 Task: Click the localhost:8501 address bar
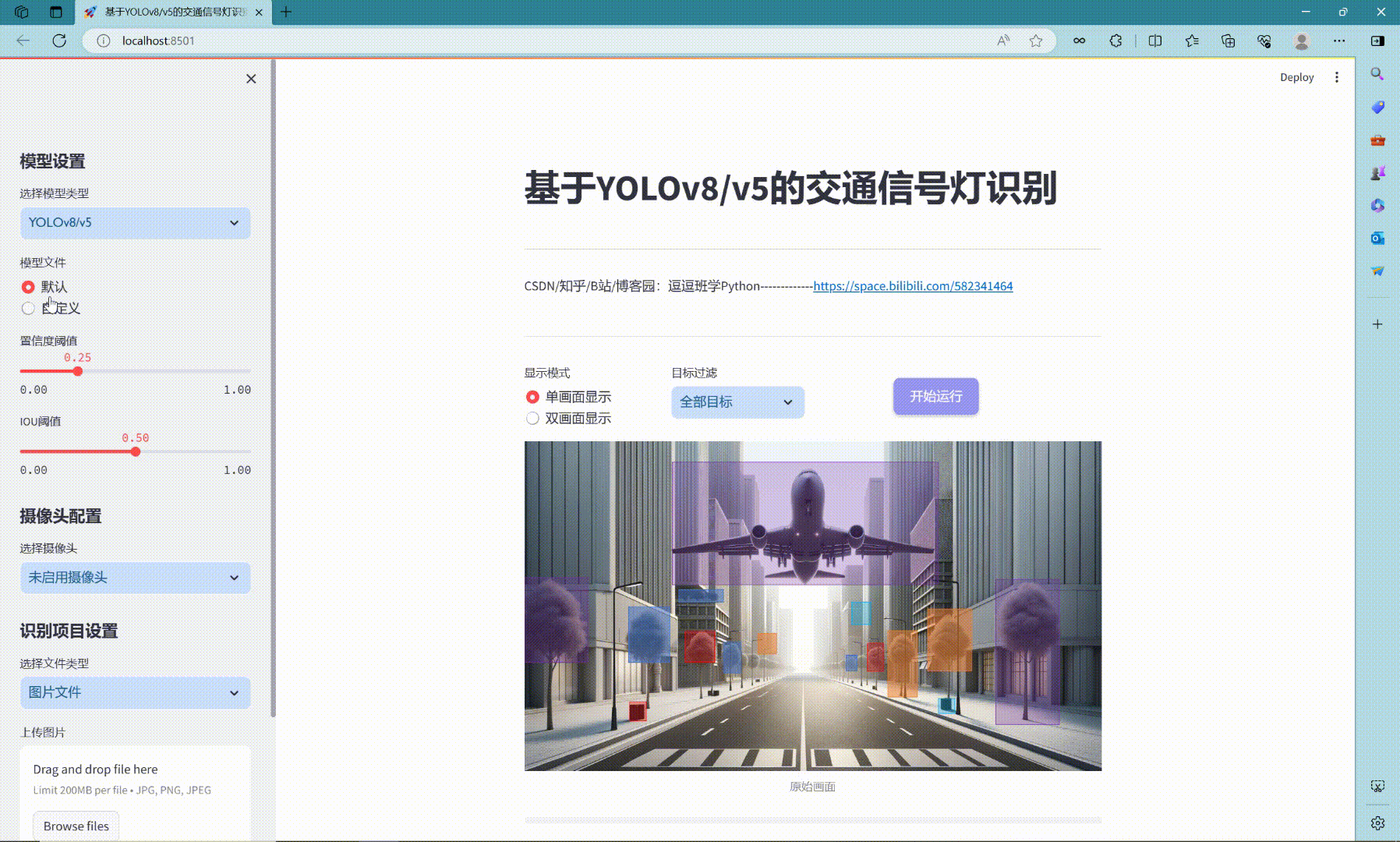click(156, 41)
